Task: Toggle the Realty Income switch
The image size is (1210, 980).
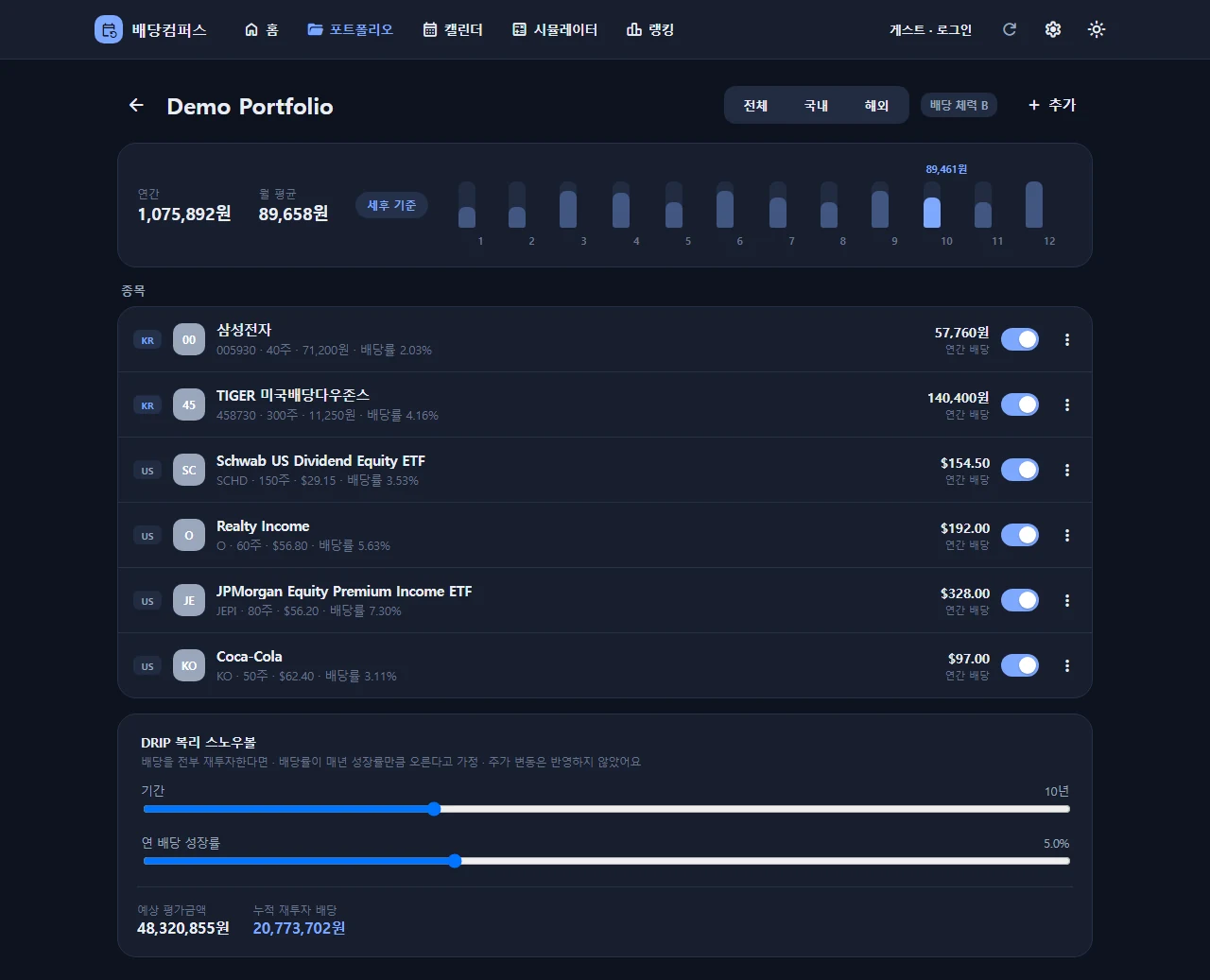Action: 1020,535
